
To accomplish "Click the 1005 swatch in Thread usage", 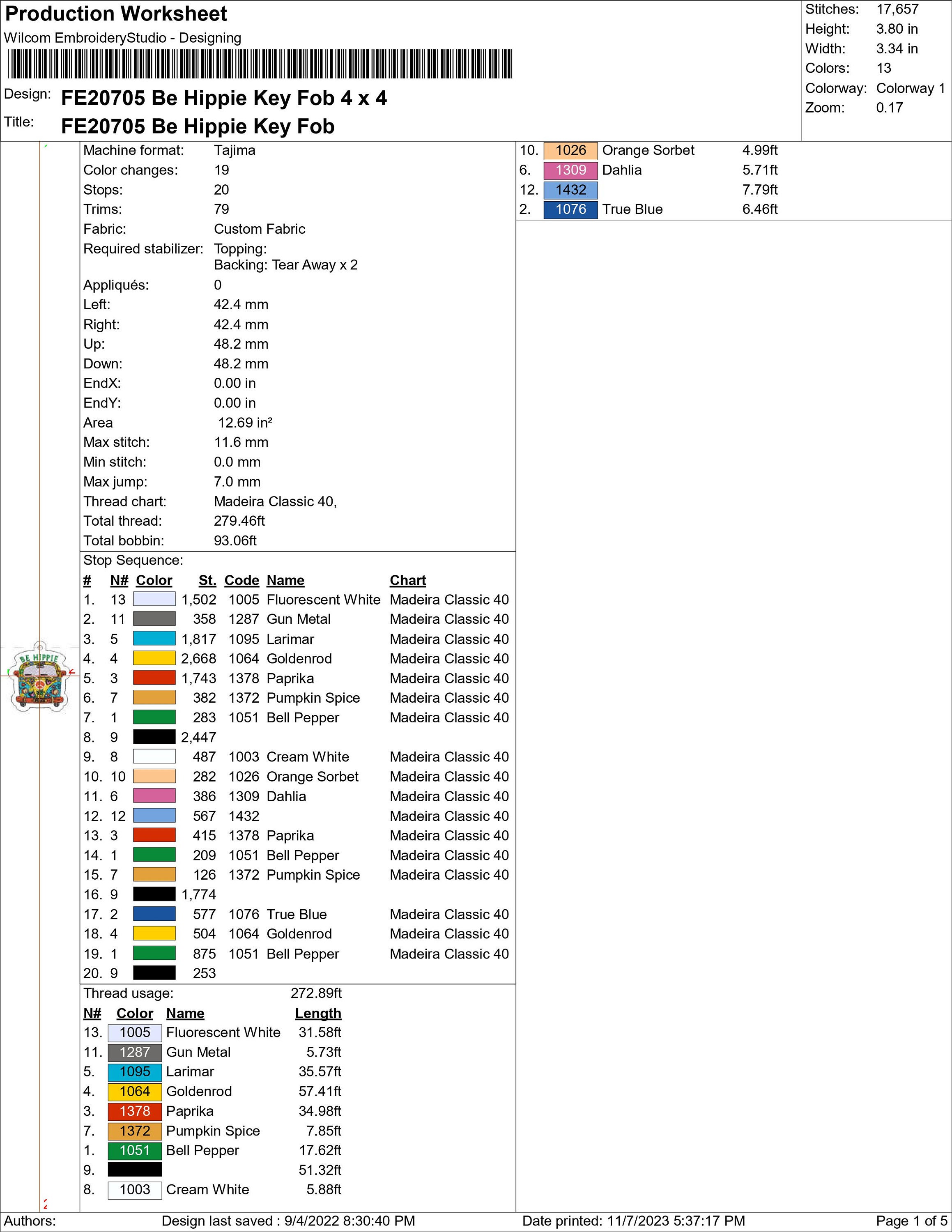I will 135,1032.
